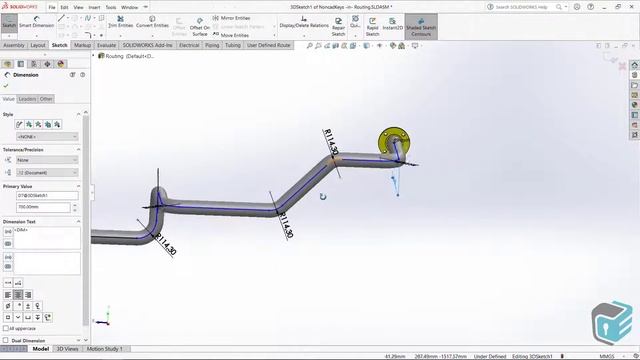Click the Smart Dimension tool
The width and height of the screenshot is (640, 360).
tap(36, 22)
